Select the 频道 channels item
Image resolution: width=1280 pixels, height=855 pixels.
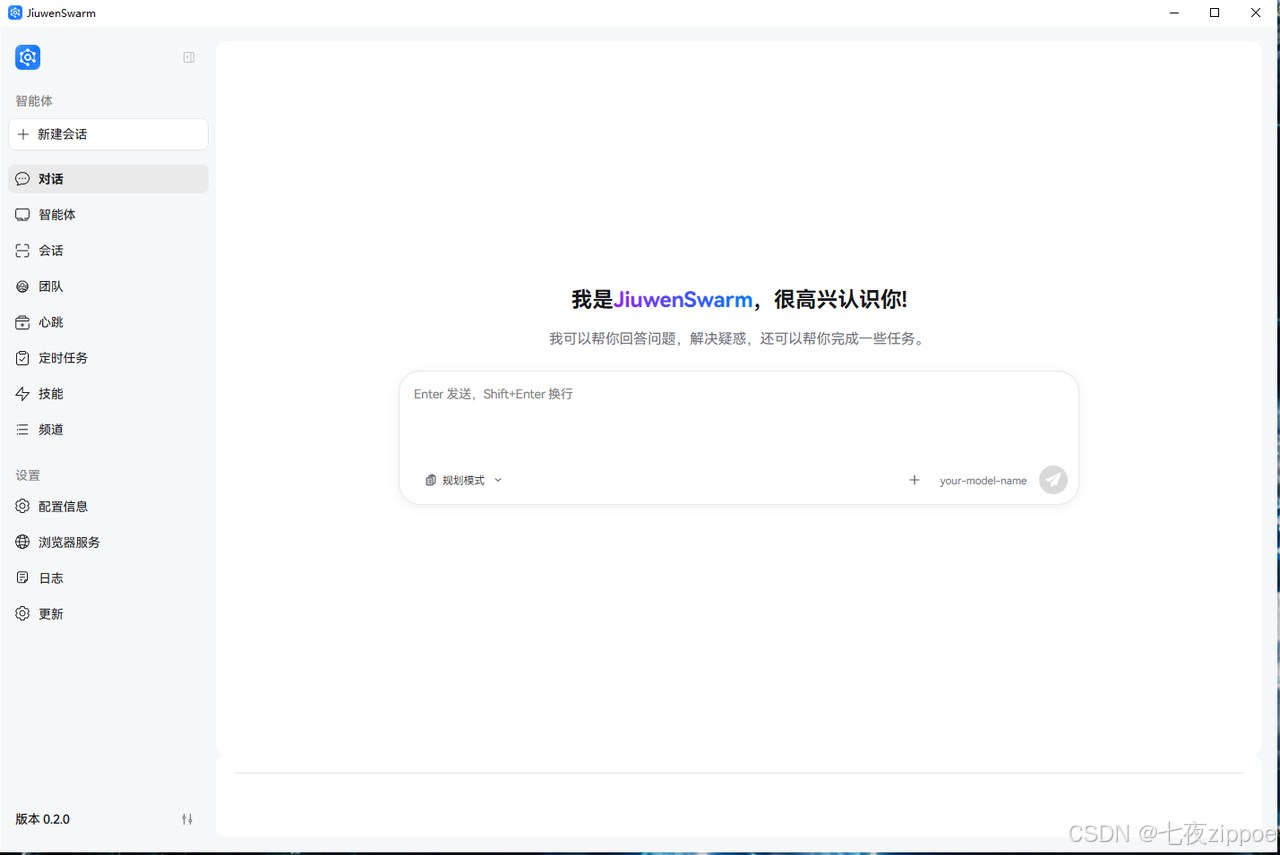108,430
